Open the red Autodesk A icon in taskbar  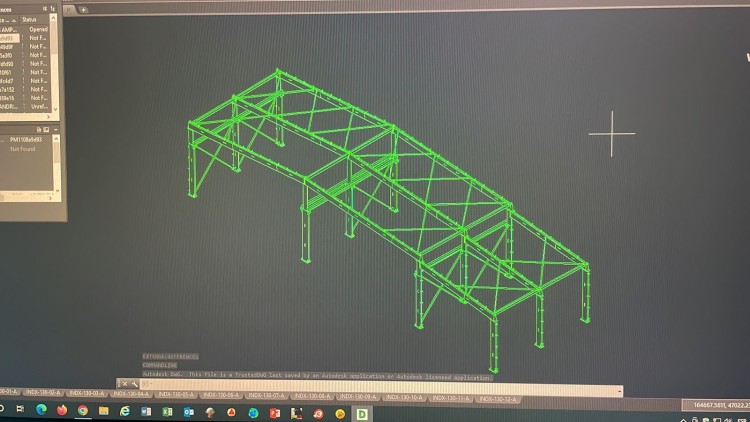coord(232,412)
